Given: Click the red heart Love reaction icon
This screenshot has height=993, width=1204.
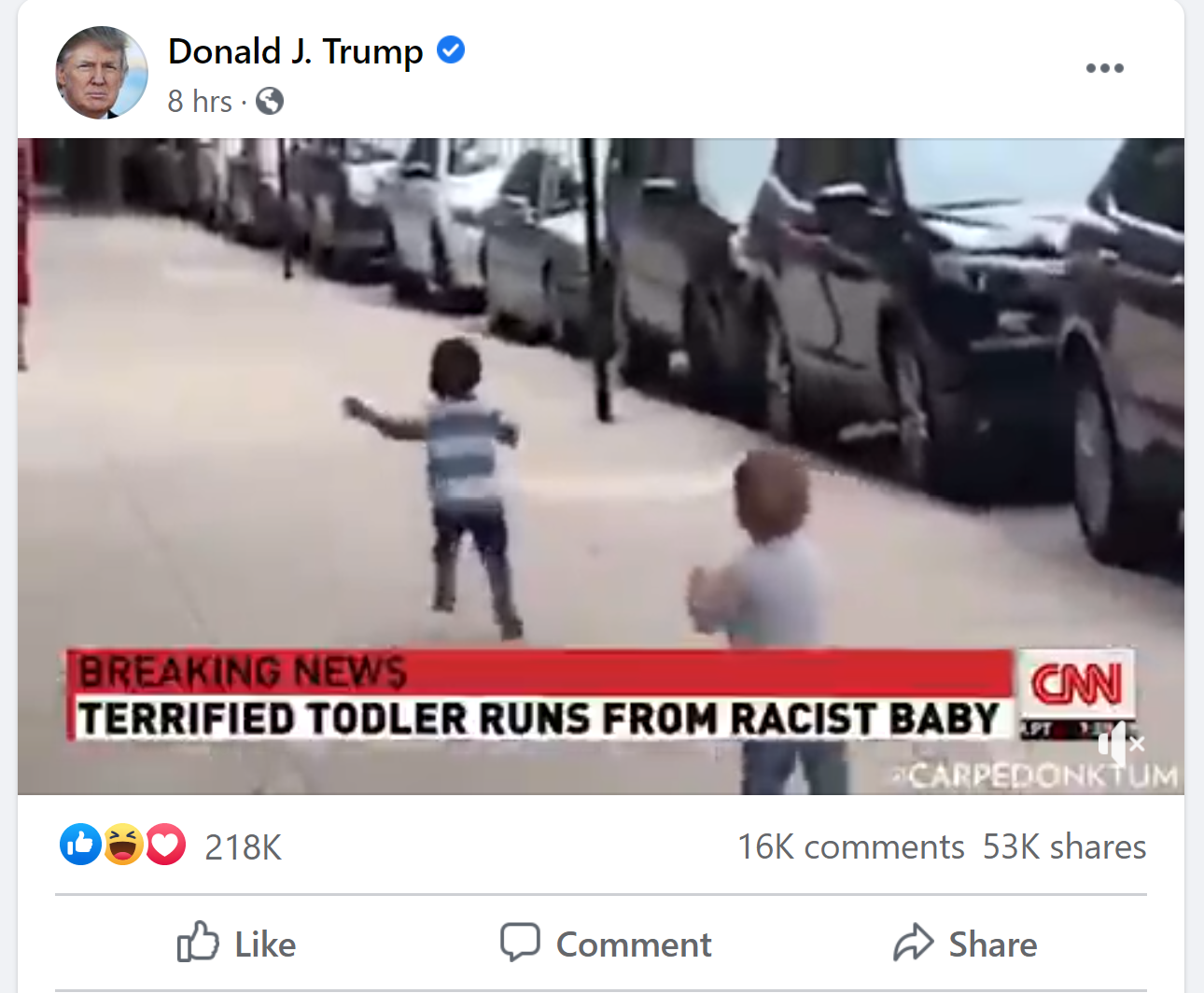Looking at the screenshot, I should pyautogui.click(x=165, y=845).
